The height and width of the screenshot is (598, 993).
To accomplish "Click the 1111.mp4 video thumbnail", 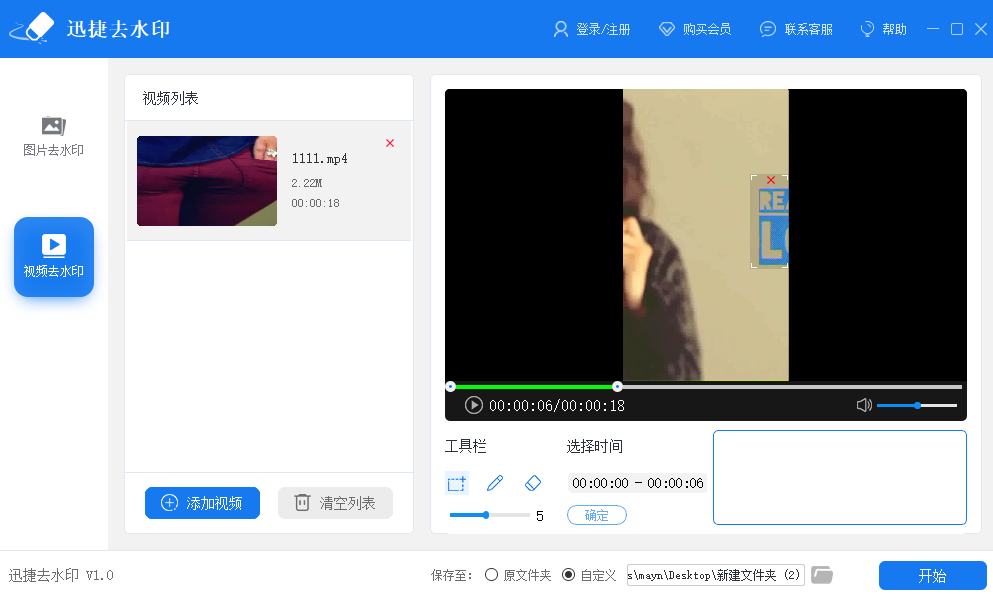I will 207,181.
